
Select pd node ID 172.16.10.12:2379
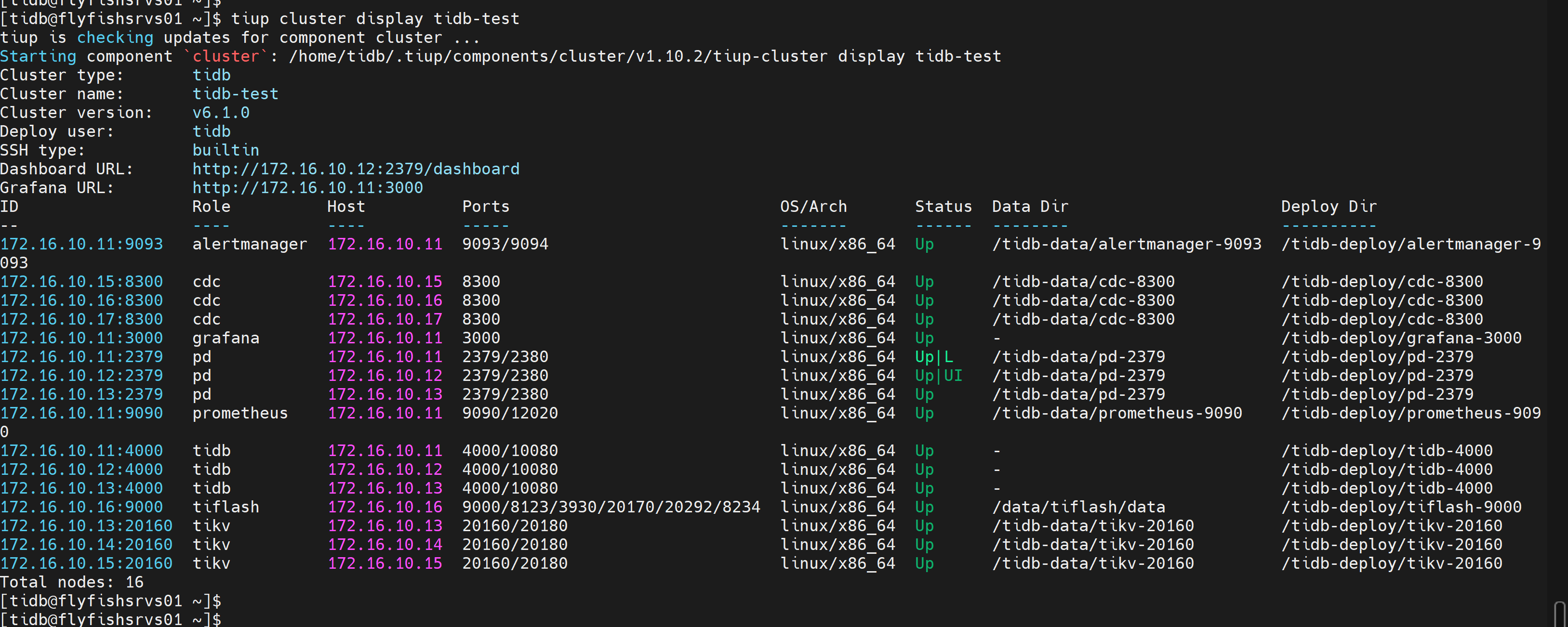[x=81, y=376]
